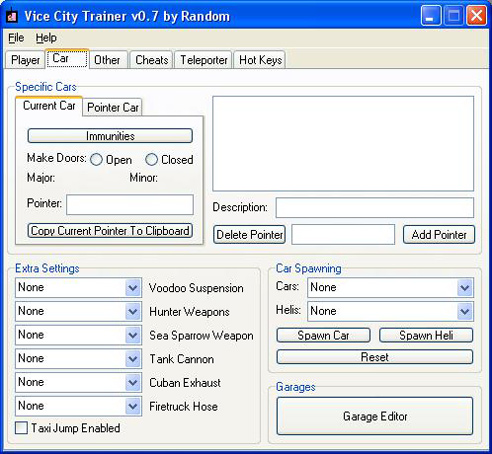Viewport: 492px width, 454px height.
Task: Click the Immunities button
Action: pyautogui.click(x=110, y=136)
